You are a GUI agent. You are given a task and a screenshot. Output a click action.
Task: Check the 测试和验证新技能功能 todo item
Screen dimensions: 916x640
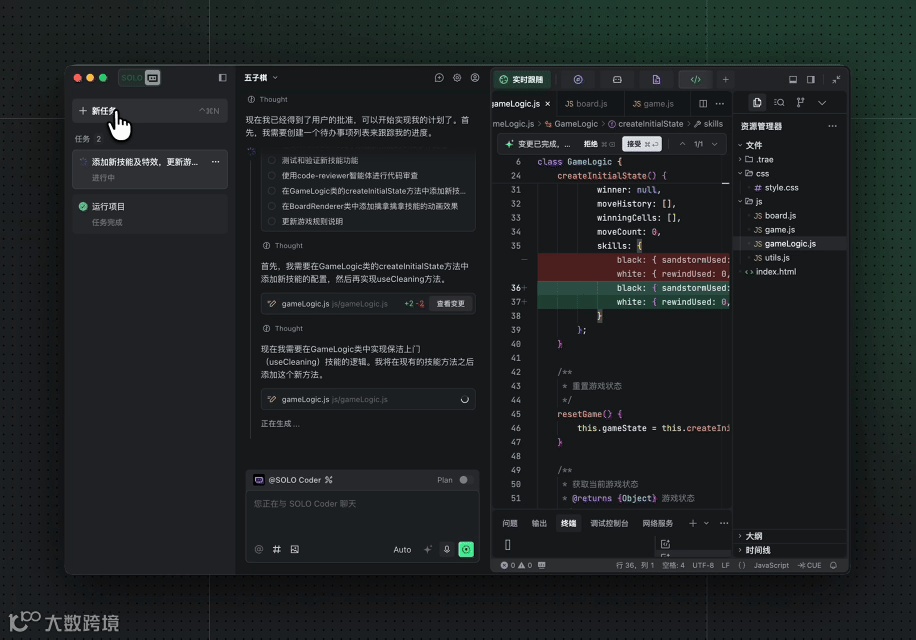pos(272,161)
